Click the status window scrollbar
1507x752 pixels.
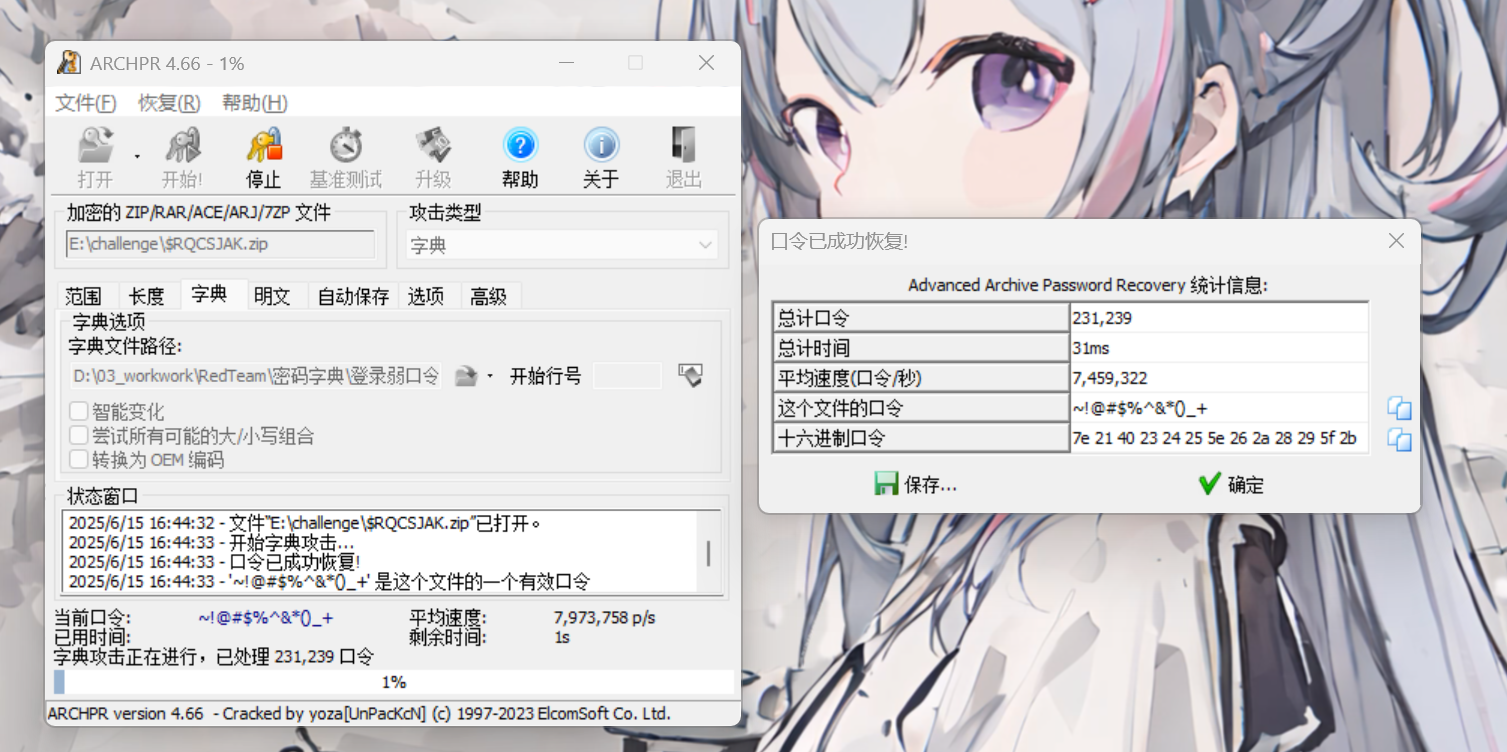709,552
